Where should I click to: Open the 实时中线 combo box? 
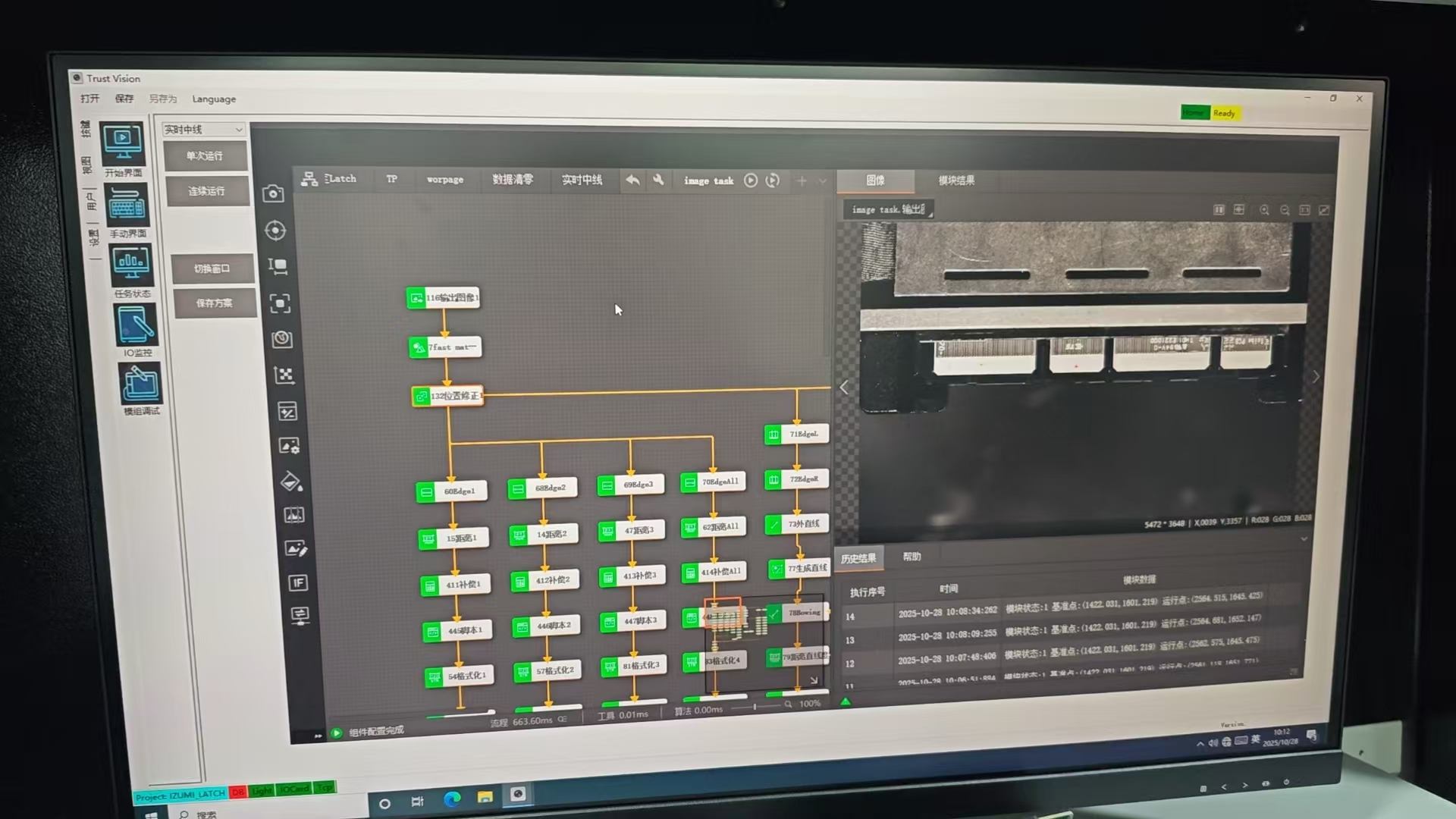coord(203,130)
